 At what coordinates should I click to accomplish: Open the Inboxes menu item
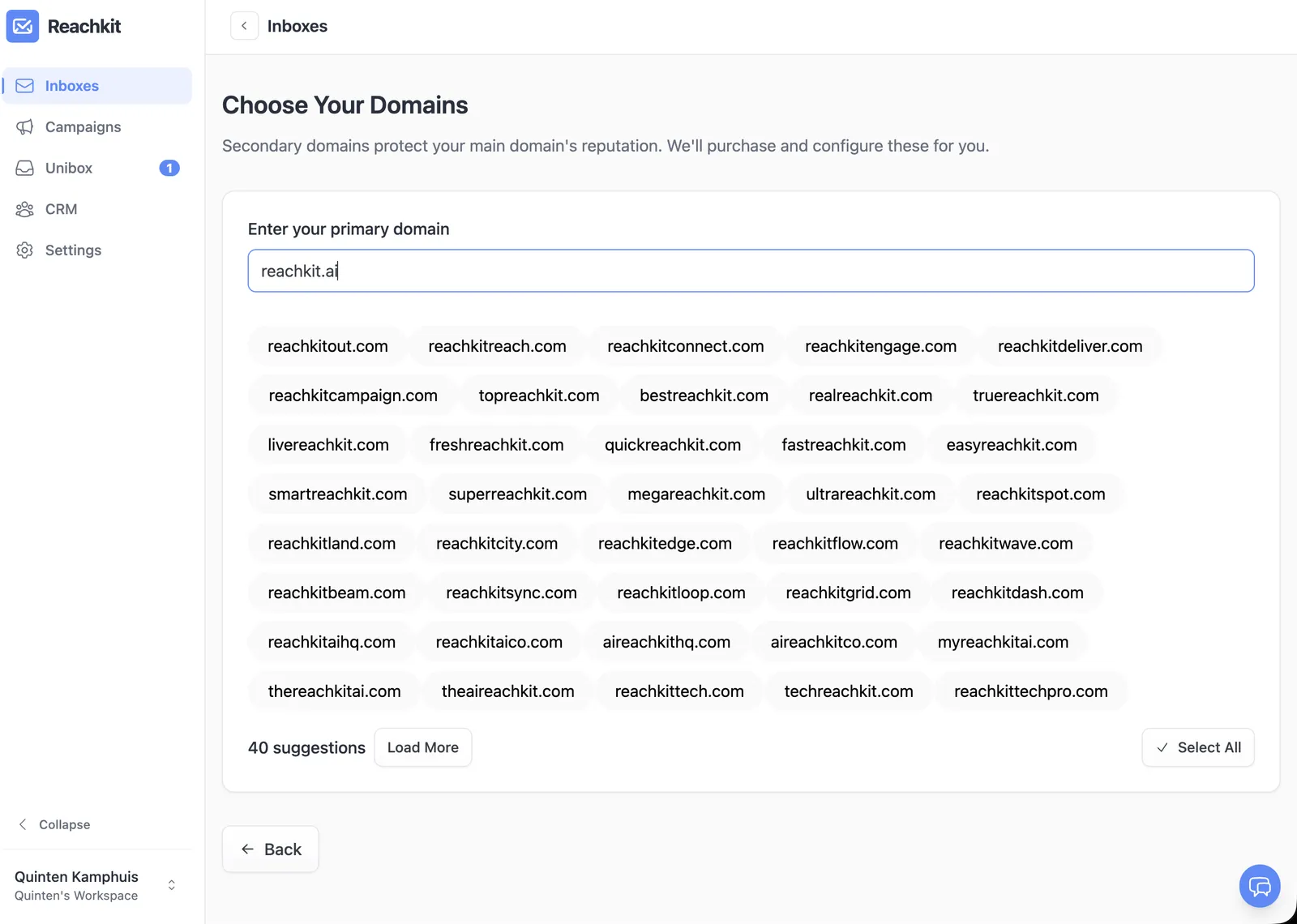97,86
